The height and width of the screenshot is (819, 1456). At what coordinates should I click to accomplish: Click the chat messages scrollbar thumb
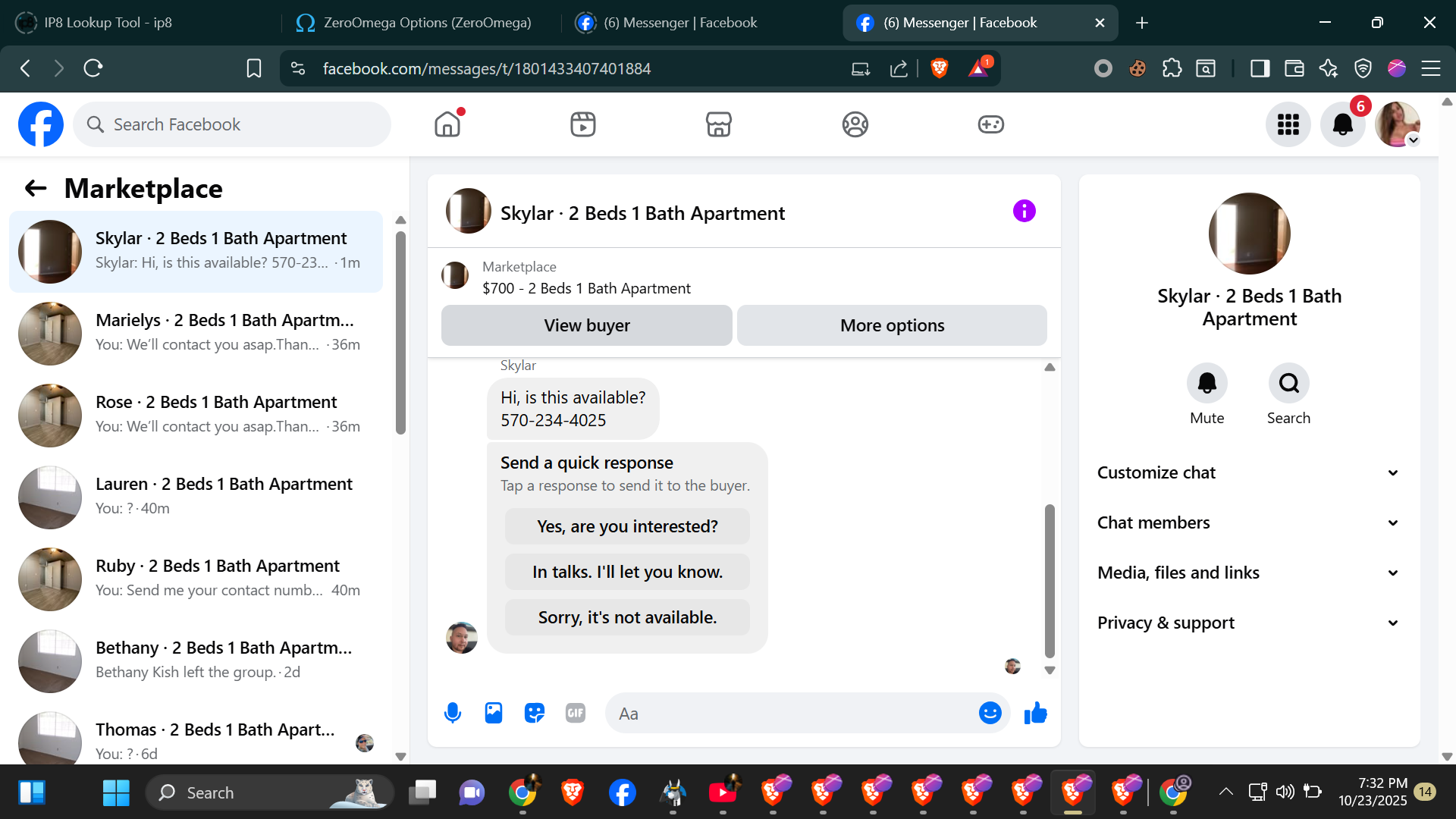pos(1050,580)
